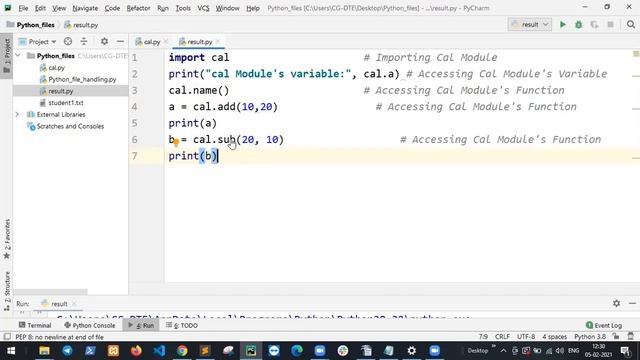Screen dimensions: 640x360
Task: Open Run panel settings gear
Action: tap(616, 303)
